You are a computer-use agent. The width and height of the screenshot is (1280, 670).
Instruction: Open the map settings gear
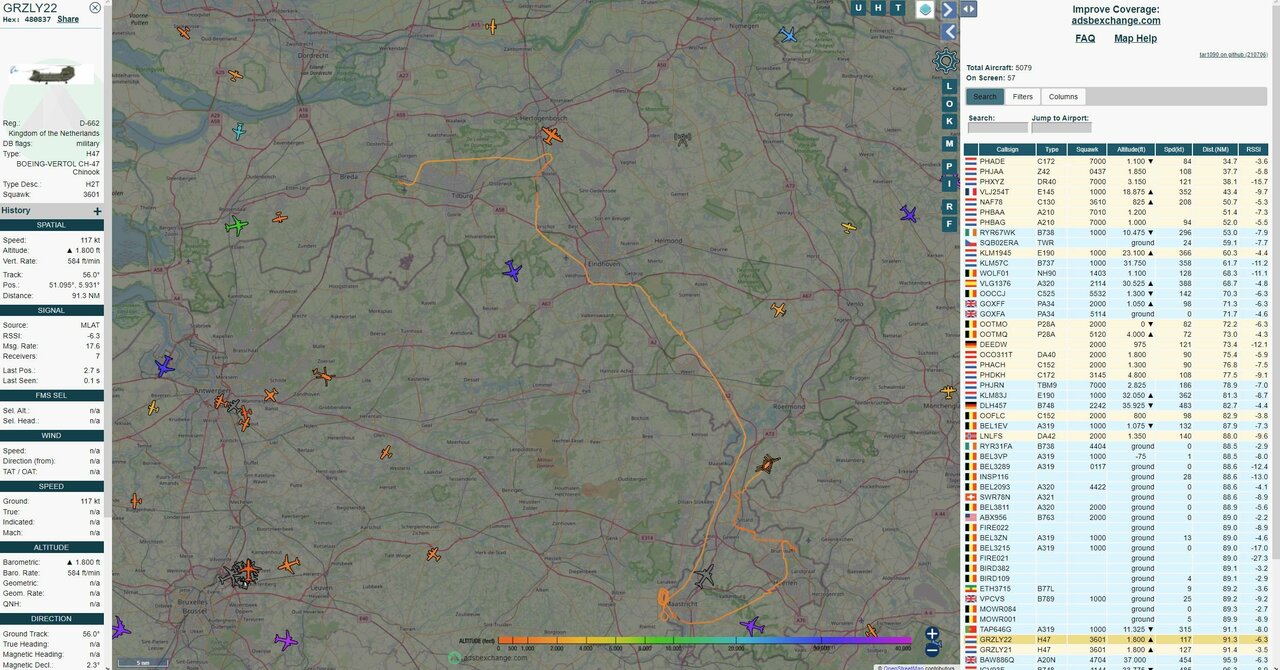coord(946,61)
